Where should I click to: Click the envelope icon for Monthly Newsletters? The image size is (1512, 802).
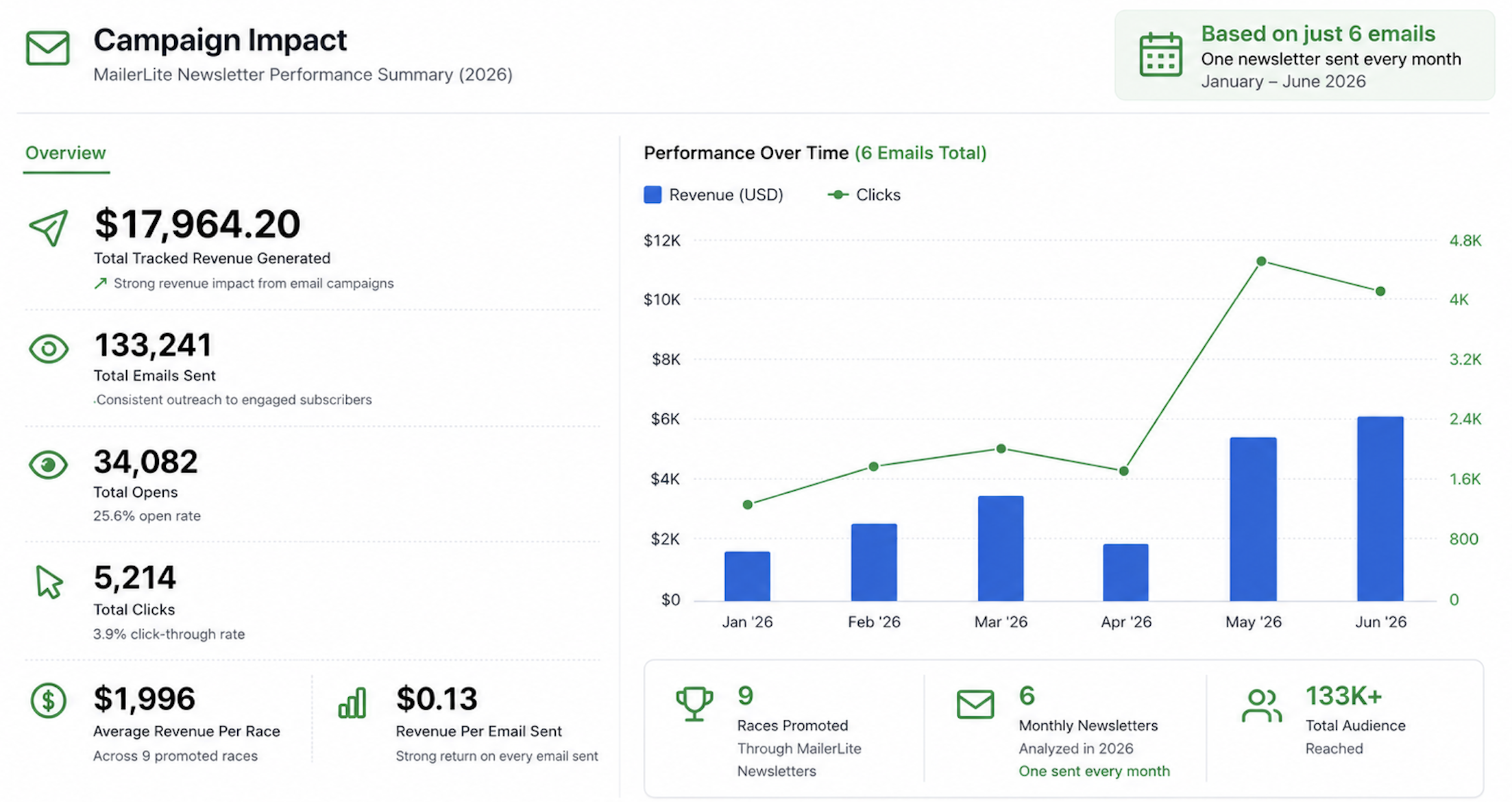[975, 705]
